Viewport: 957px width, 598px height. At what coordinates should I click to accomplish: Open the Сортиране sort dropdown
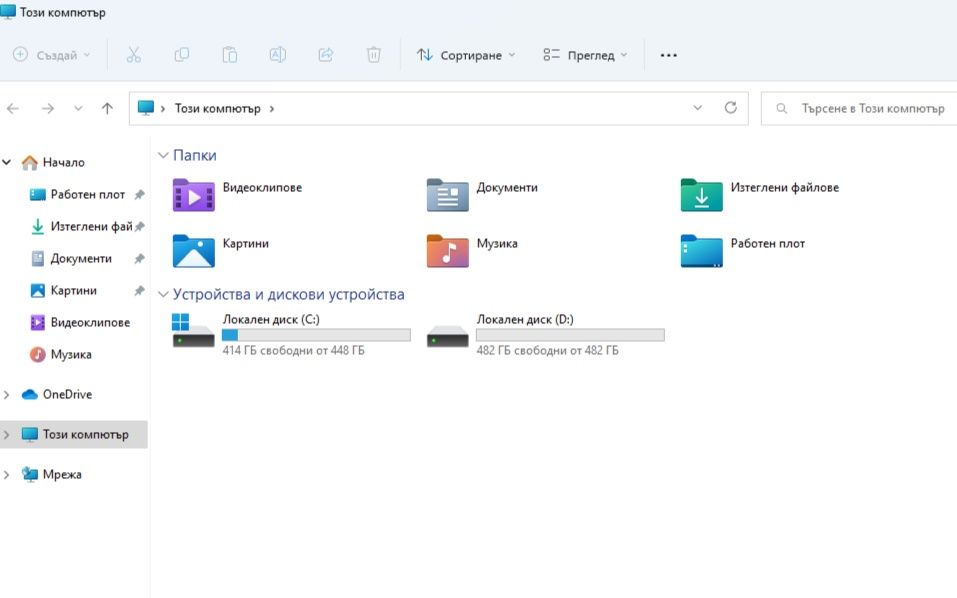[x=466, y=55]
